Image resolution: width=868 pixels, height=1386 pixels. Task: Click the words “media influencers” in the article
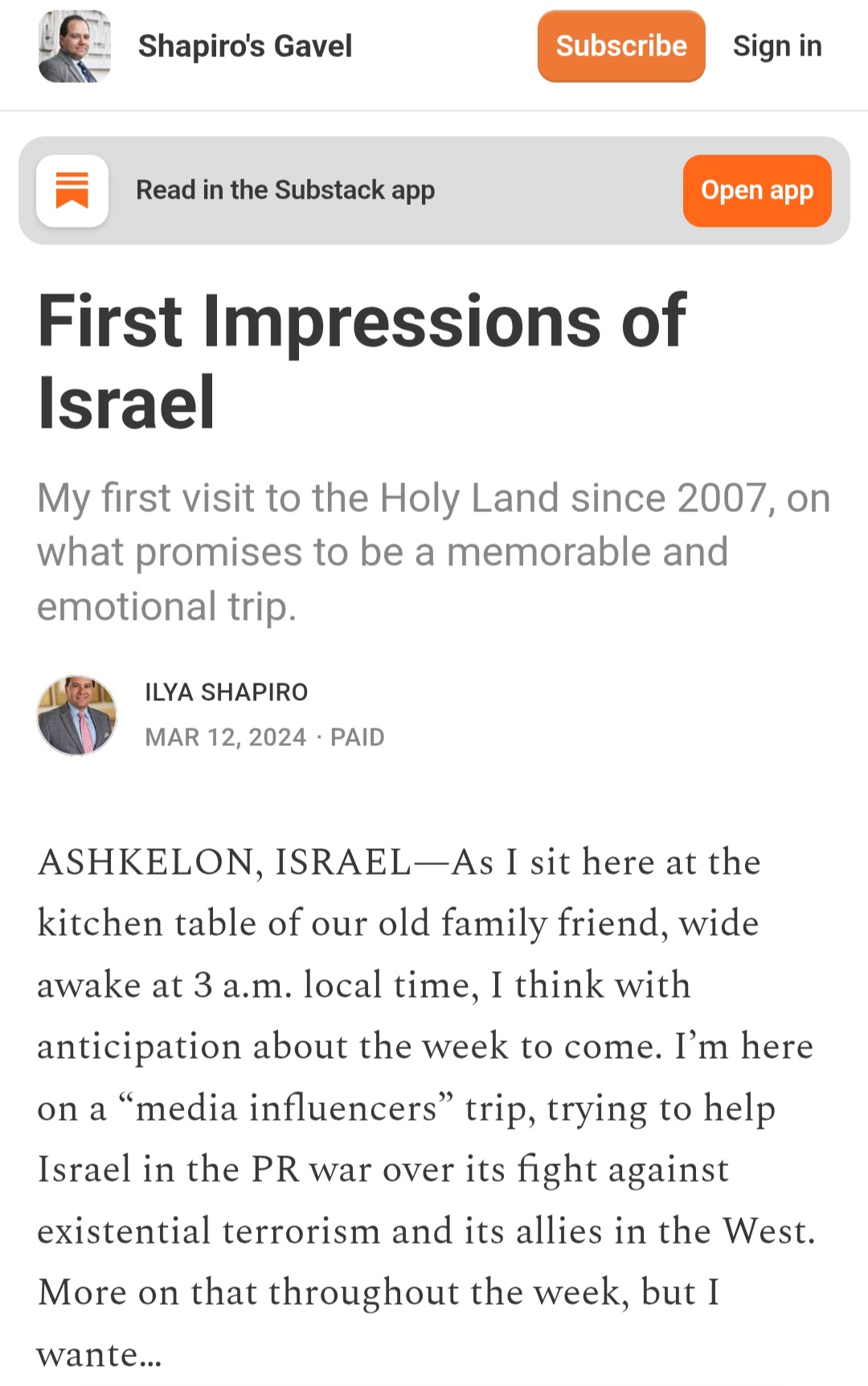(286, 1109)
